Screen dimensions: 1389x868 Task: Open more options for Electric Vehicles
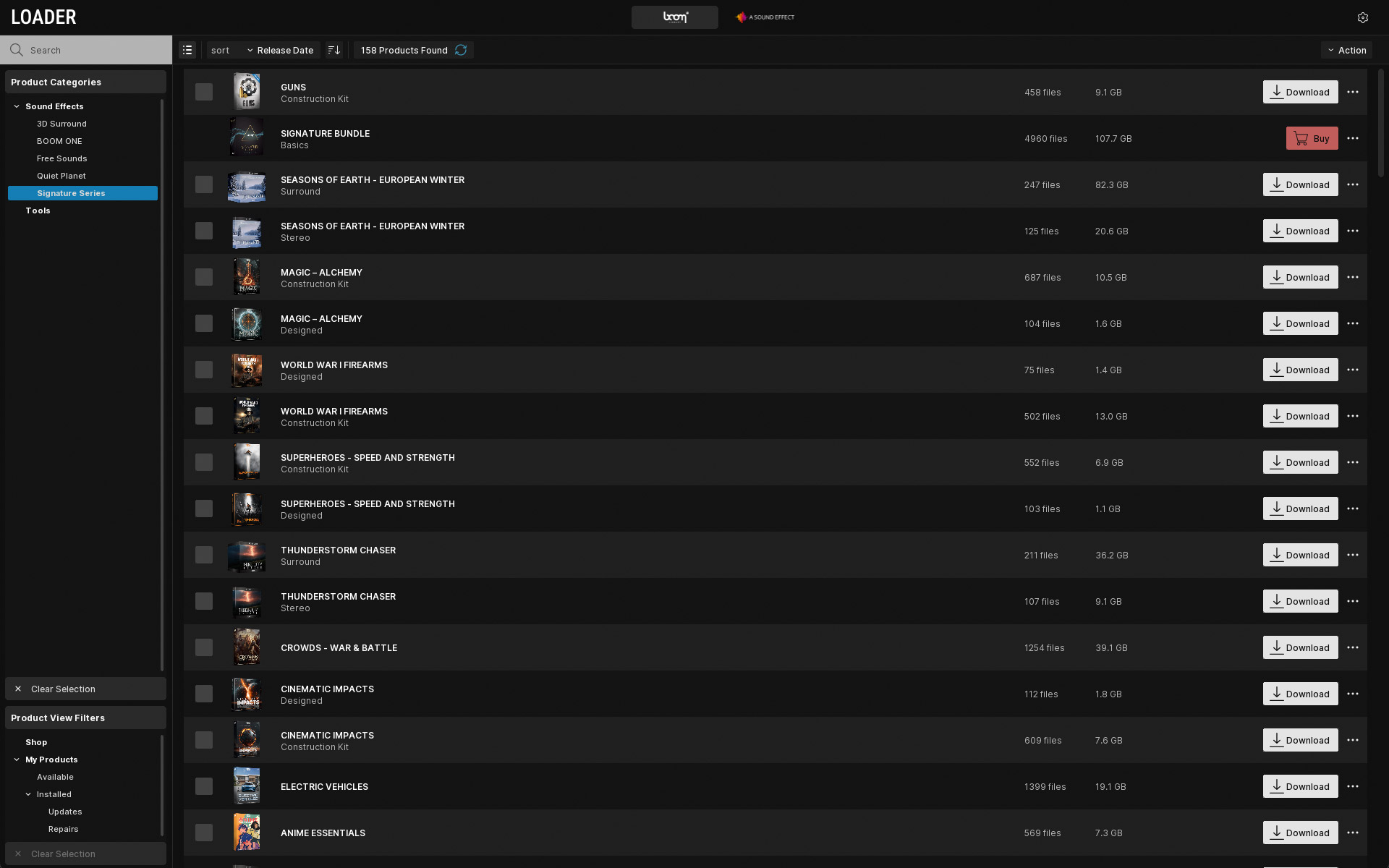1353,786
